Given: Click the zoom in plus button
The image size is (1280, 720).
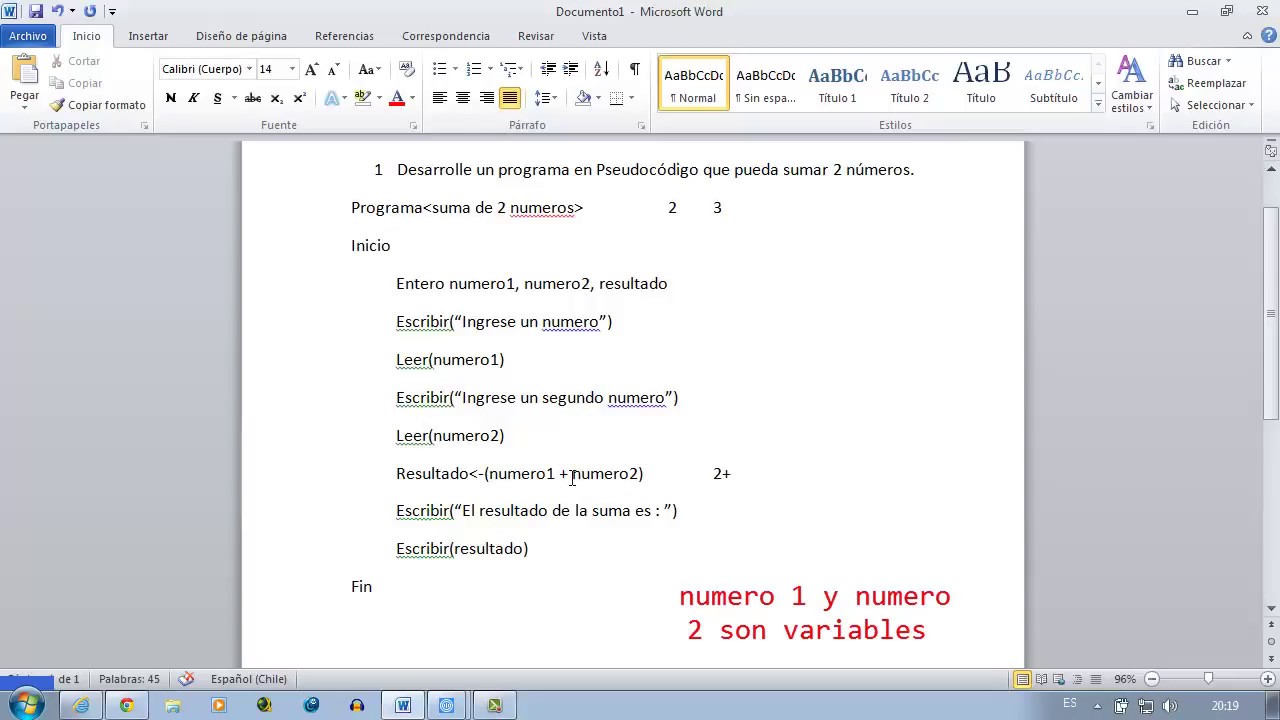Looking at the screenshot, I should [x=1267, y=679].
